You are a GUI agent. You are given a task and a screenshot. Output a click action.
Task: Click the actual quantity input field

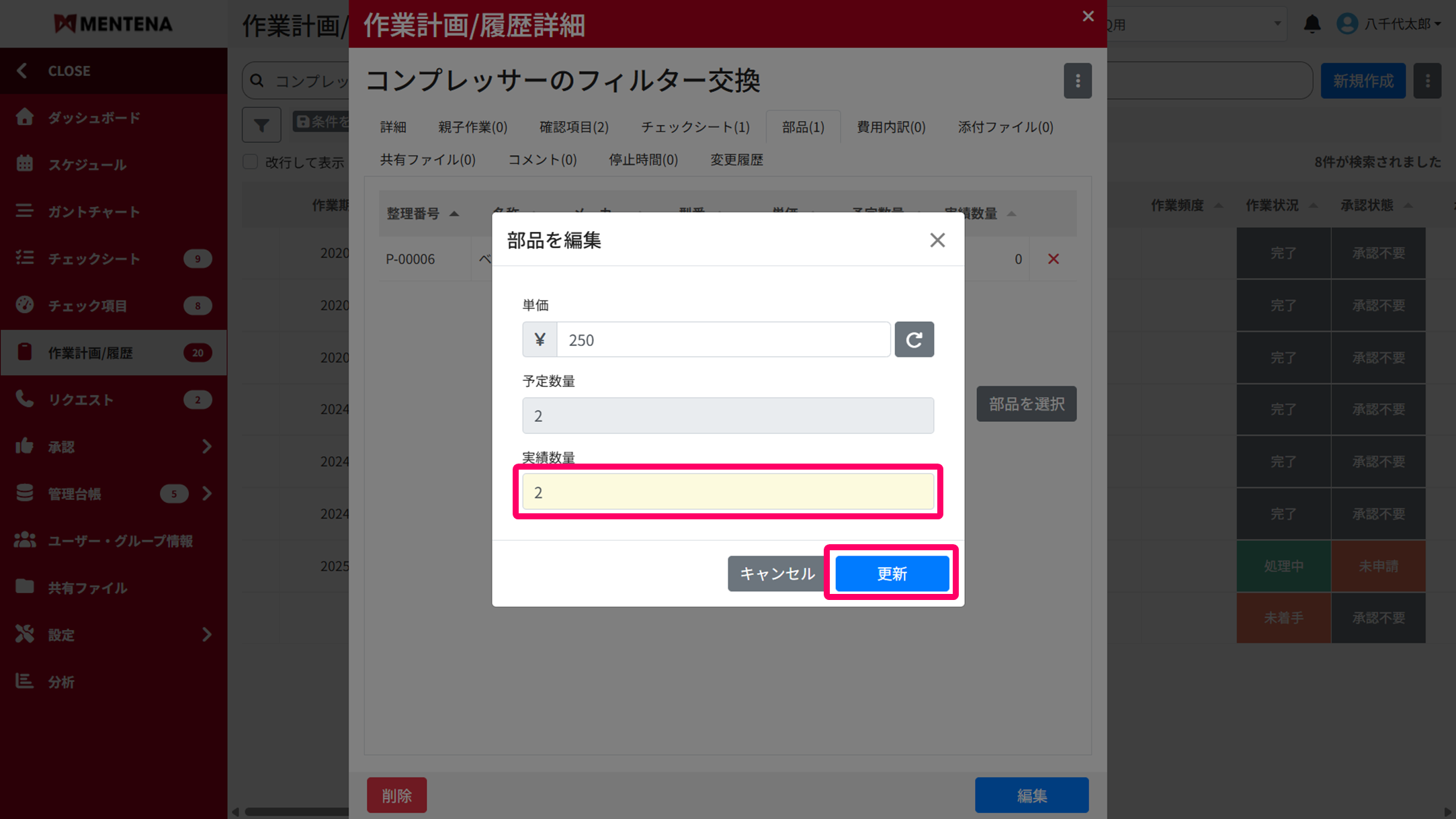tap(728, 492)
